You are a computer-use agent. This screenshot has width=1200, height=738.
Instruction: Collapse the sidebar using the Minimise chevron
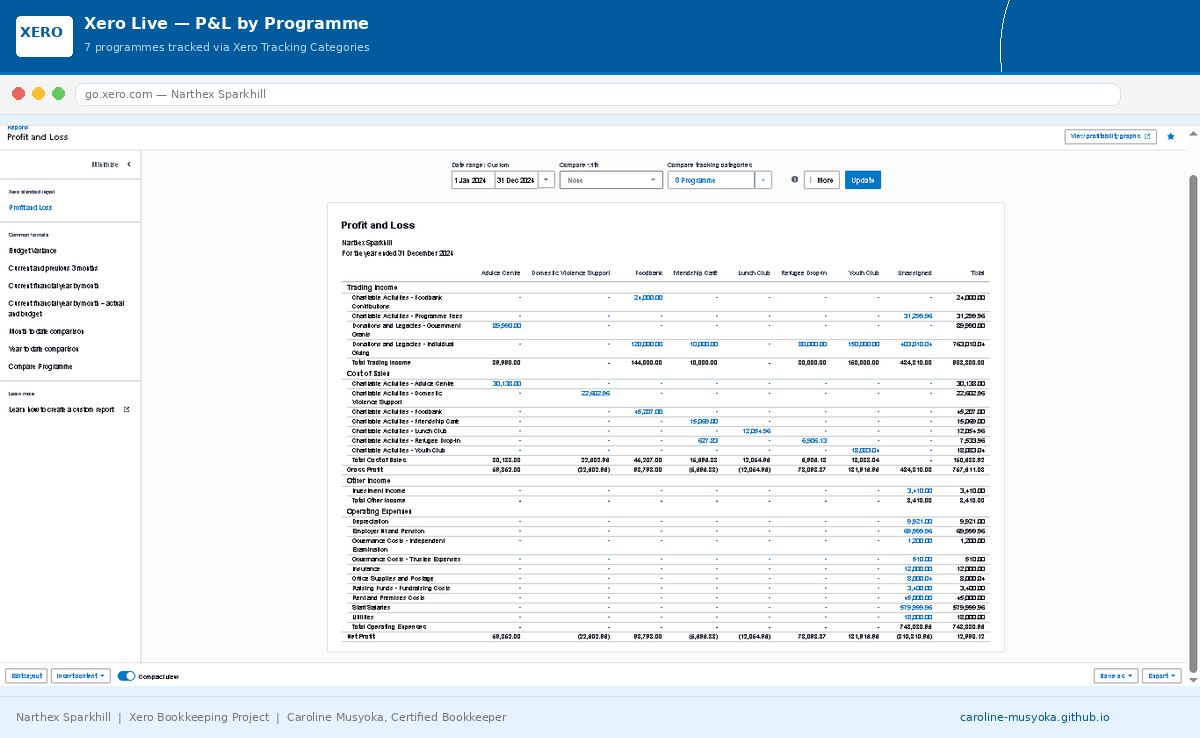(128, 164)
